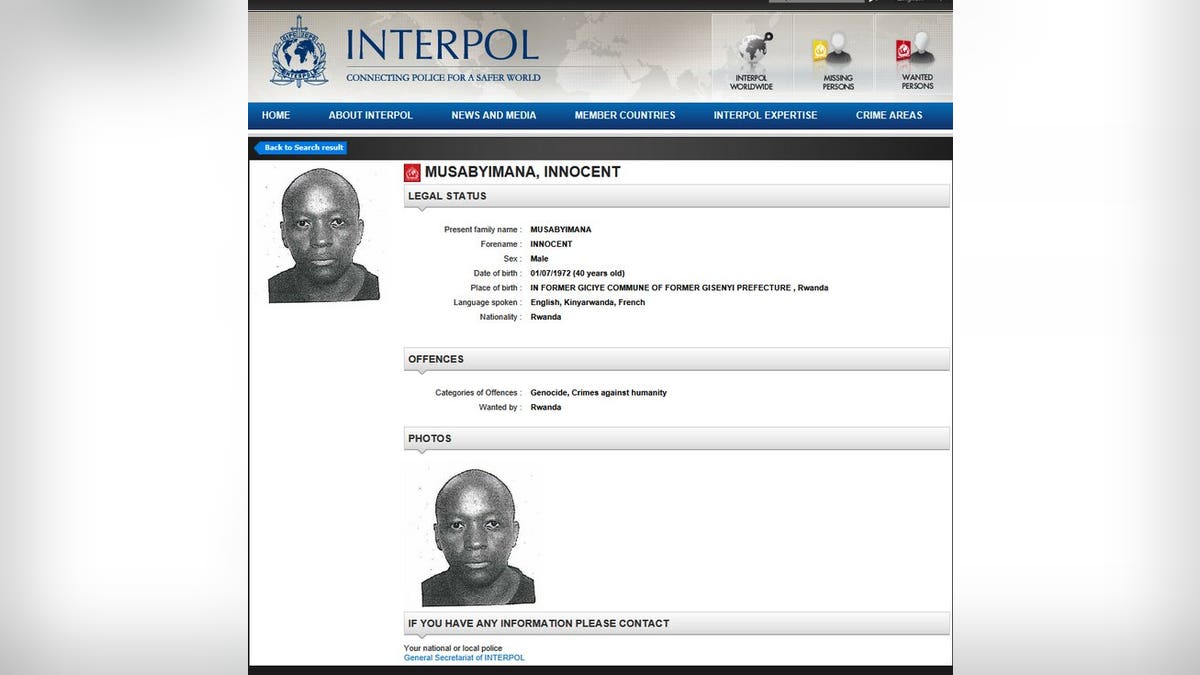Image resolution: width=1200 pixels, height=675 pixels.
Task: Open General Secretariat of INTERPOL link
Action: [463, 658]
